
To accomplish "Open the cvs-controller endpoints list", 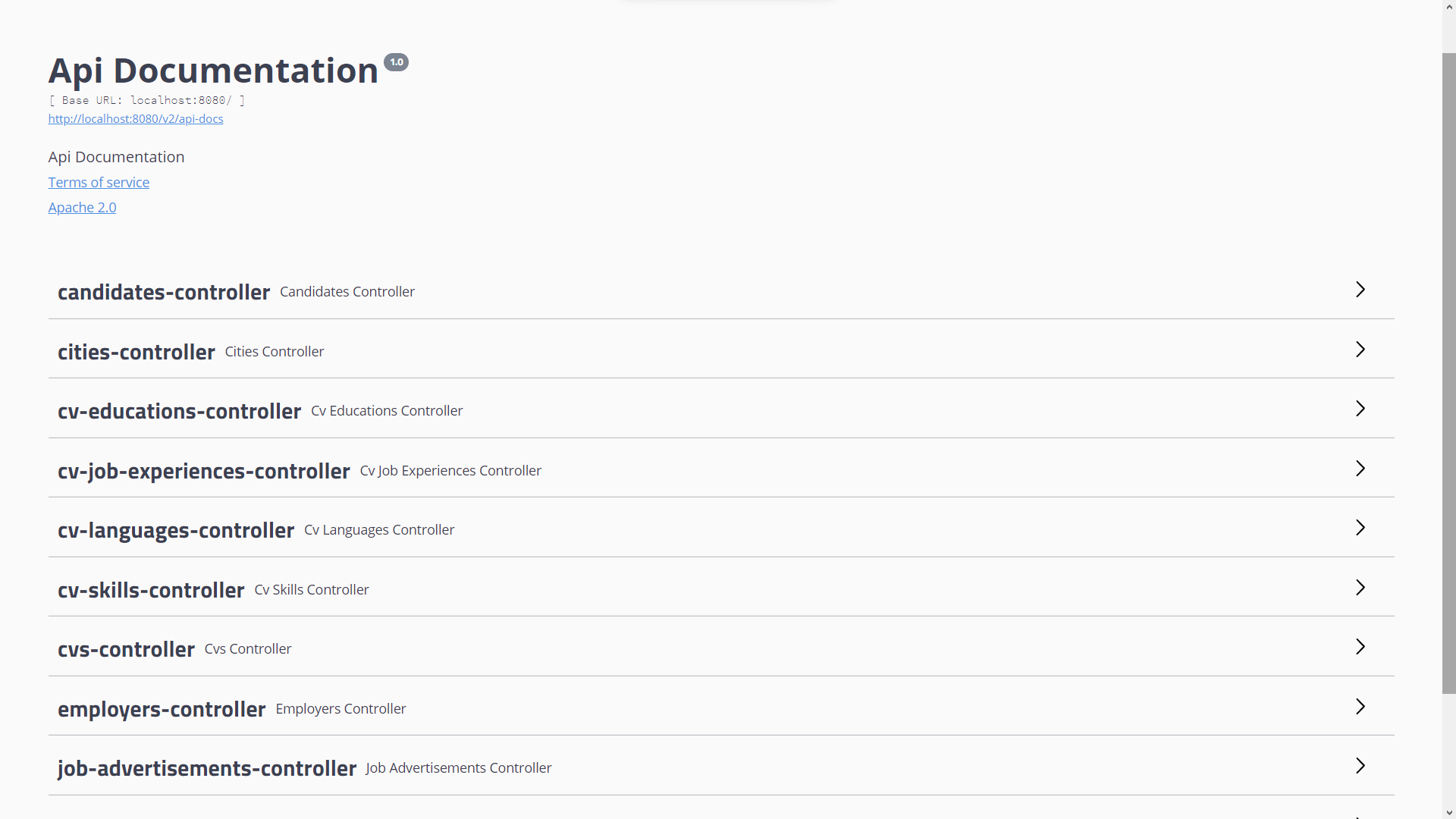I will [1360, 646].
